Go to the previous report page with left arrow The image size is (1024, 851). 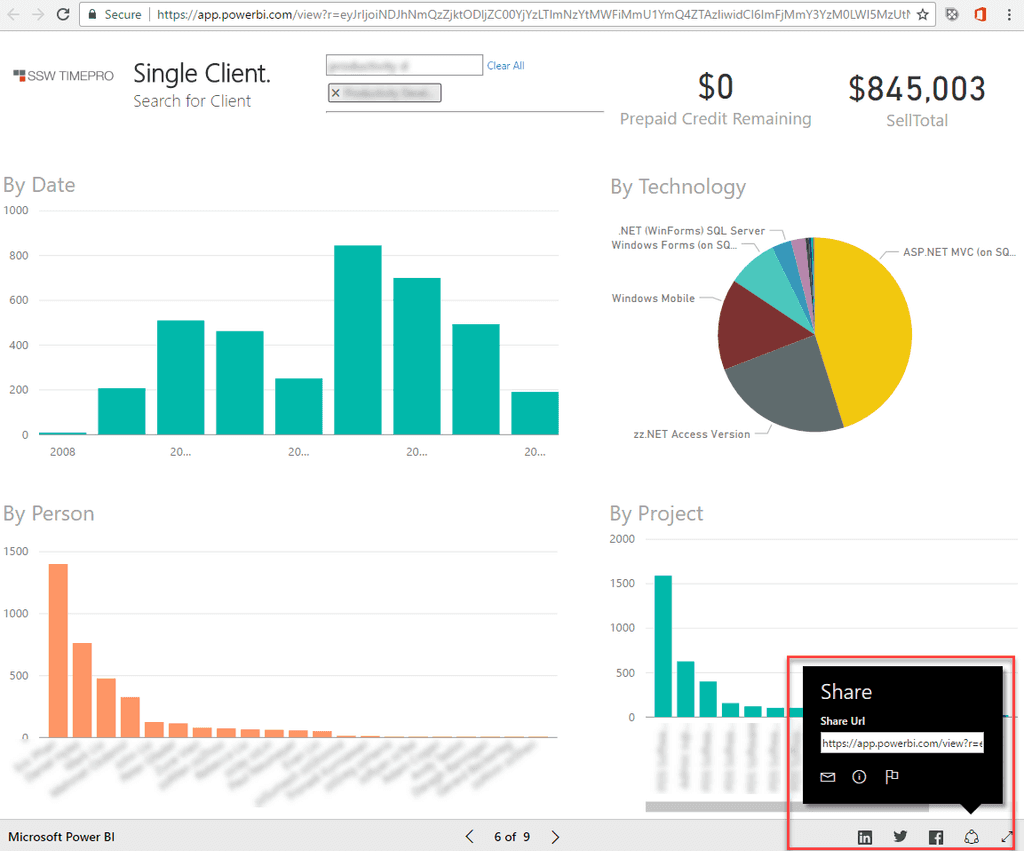pyautogui.click(x=469, y=837)
